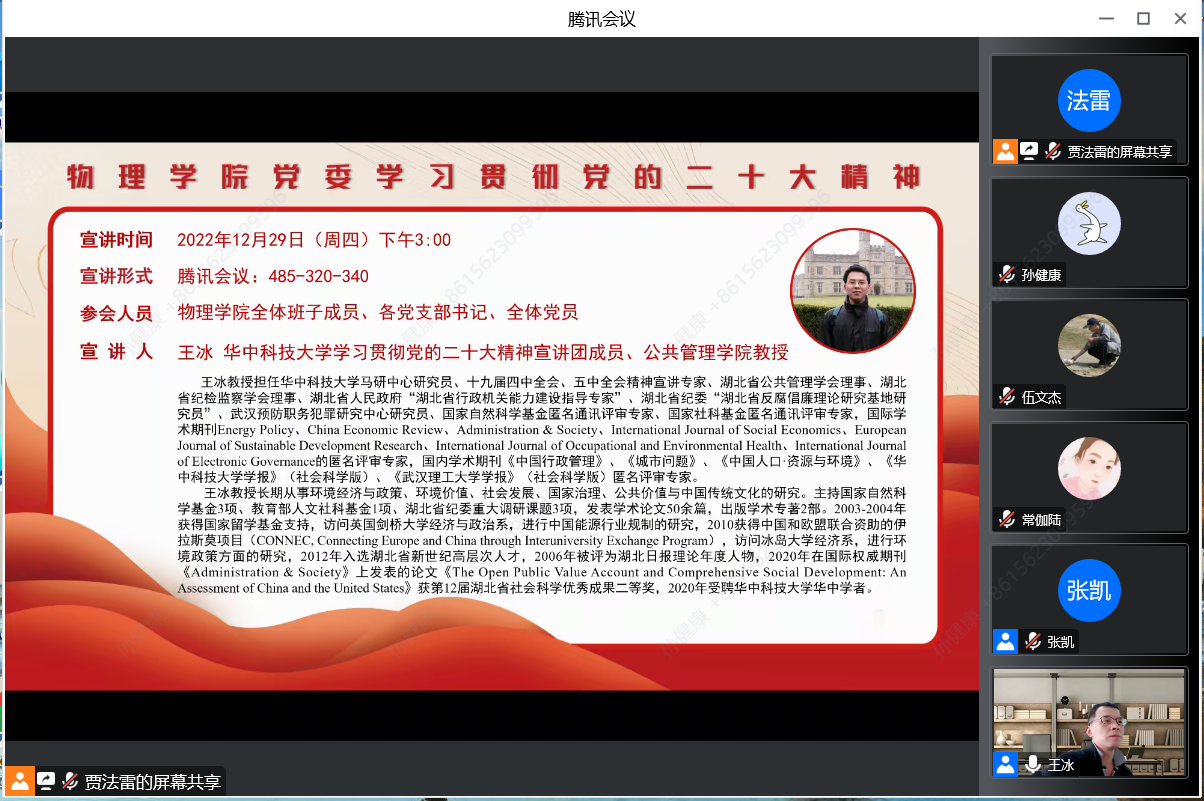This screenshot has width=1204, height=801.
Task: Click muted microphone icon beside 伍文杰
Action: point(1007,397)
